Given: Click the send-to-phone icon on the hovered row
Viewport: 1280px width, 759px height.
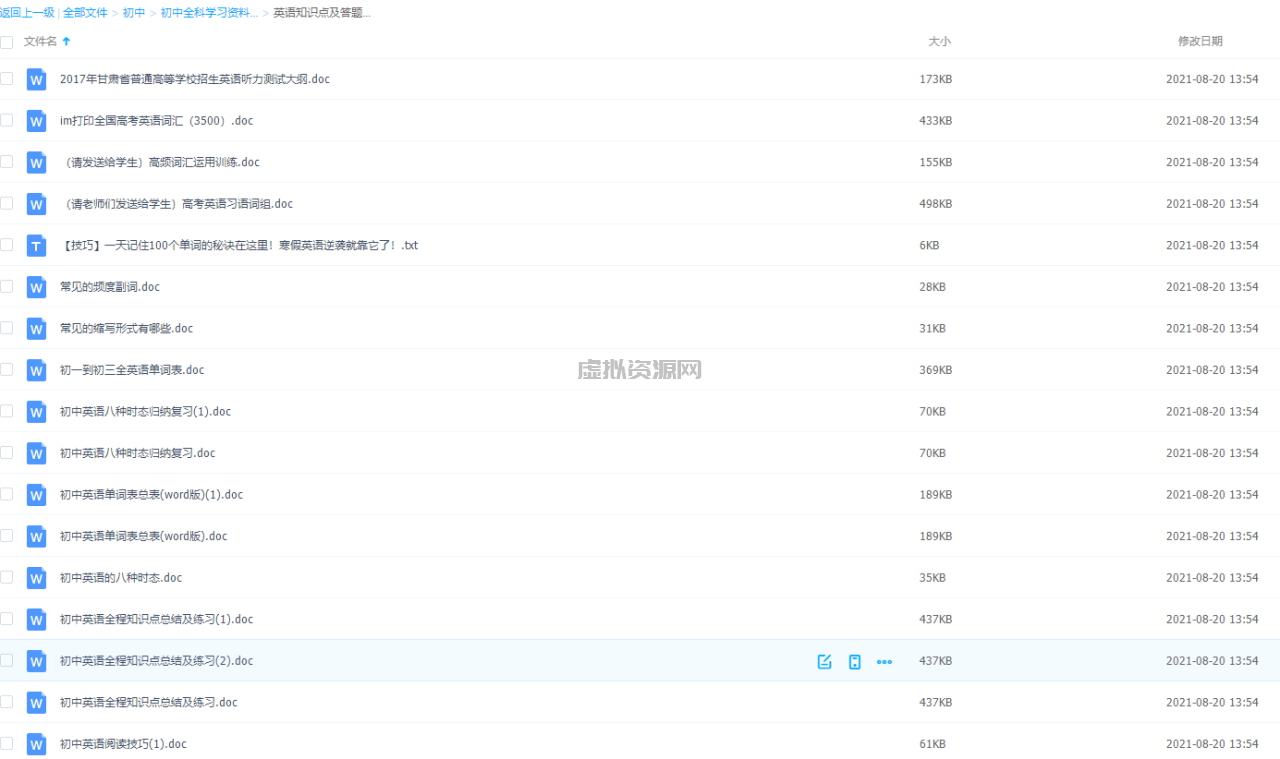Looking at the screenshot, I should pyautogui.click(x=854, y=661).
